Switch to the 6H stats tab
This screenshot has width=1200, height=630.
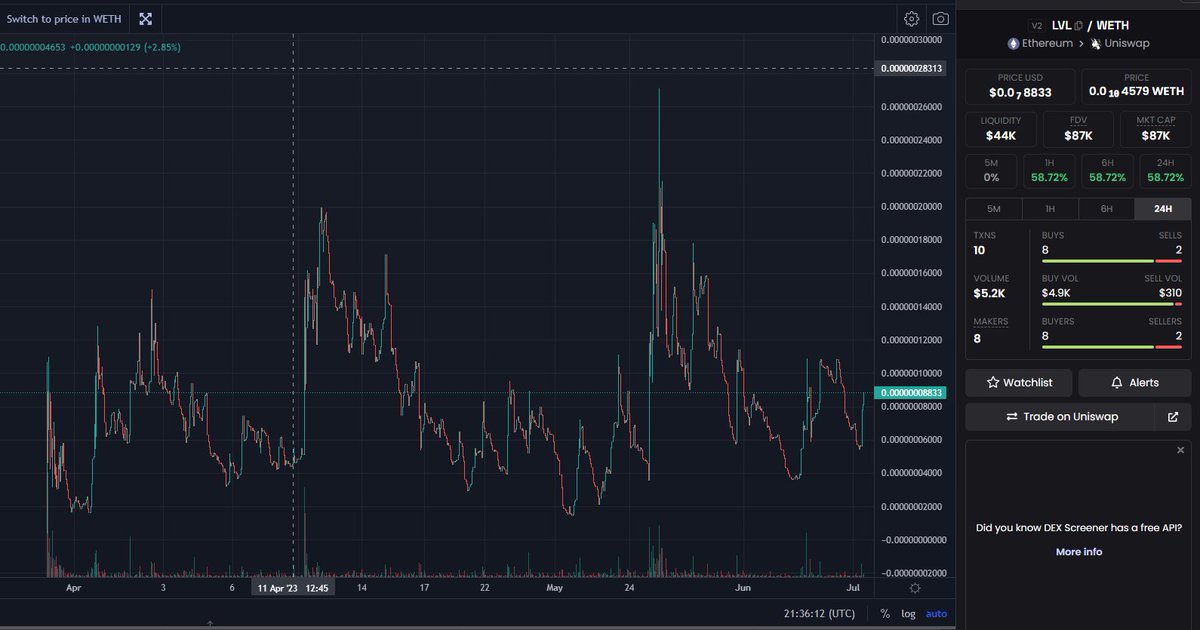click(1106, 208)
